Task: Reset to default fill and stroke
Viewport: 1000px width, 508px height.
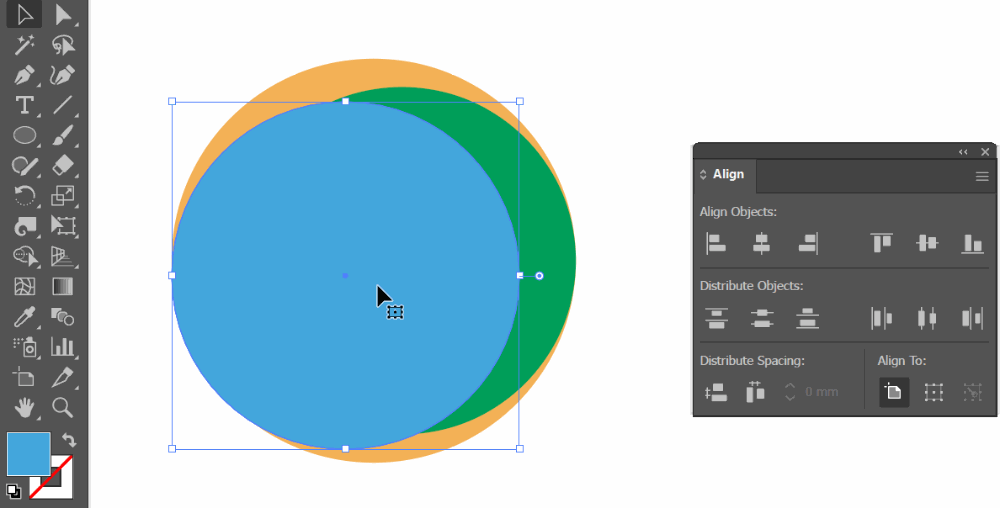Action: pyautogui.click(x=13, y=491)
